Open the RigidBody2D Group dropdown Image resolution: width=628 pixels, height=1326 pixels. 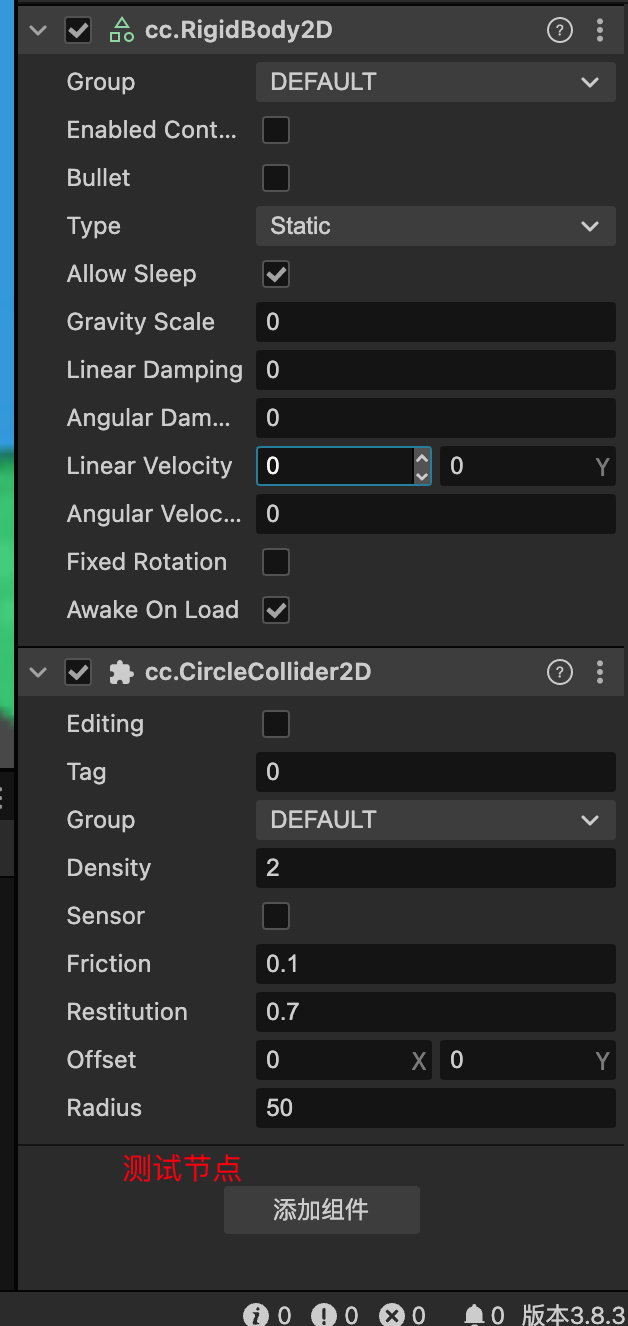click(x=435, y=82)
